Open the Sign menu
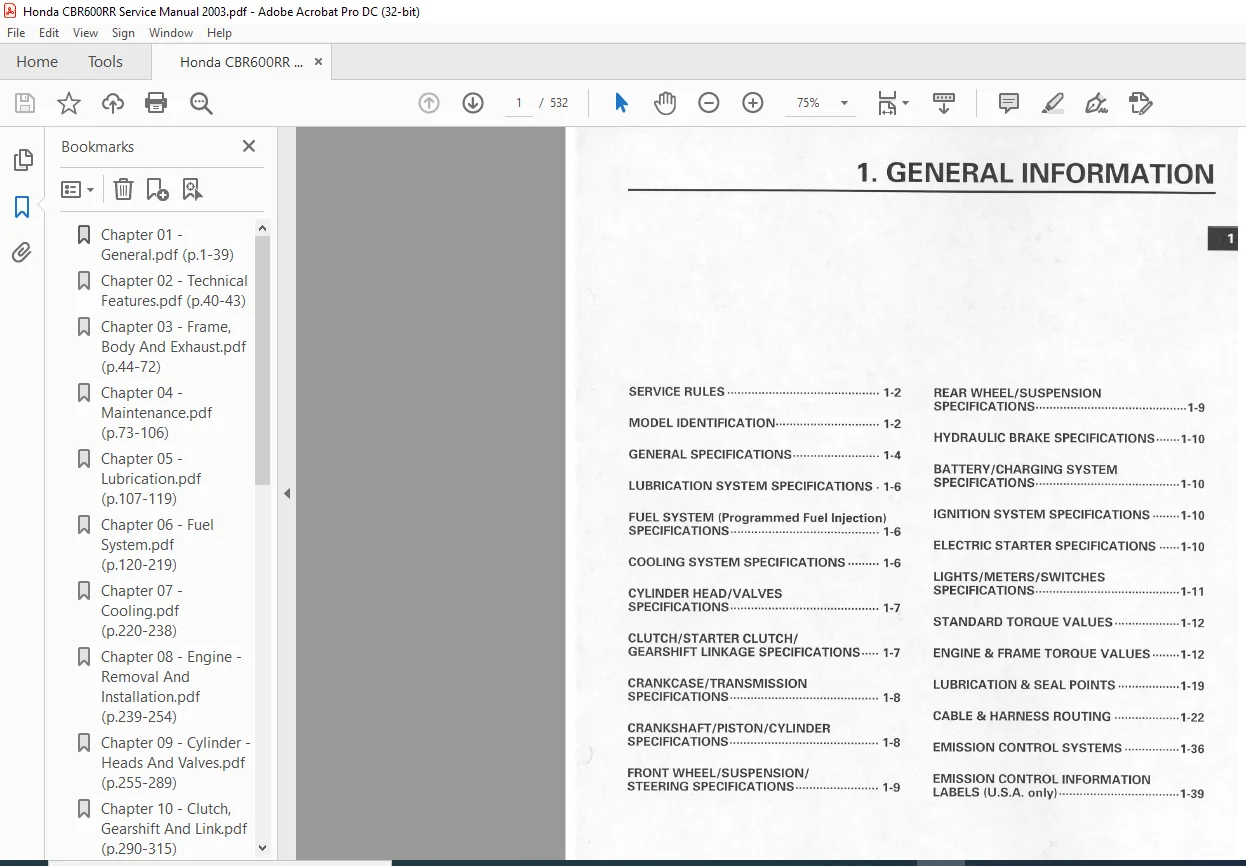This screenshot has width=1246, height=866. tap(123, 33)
